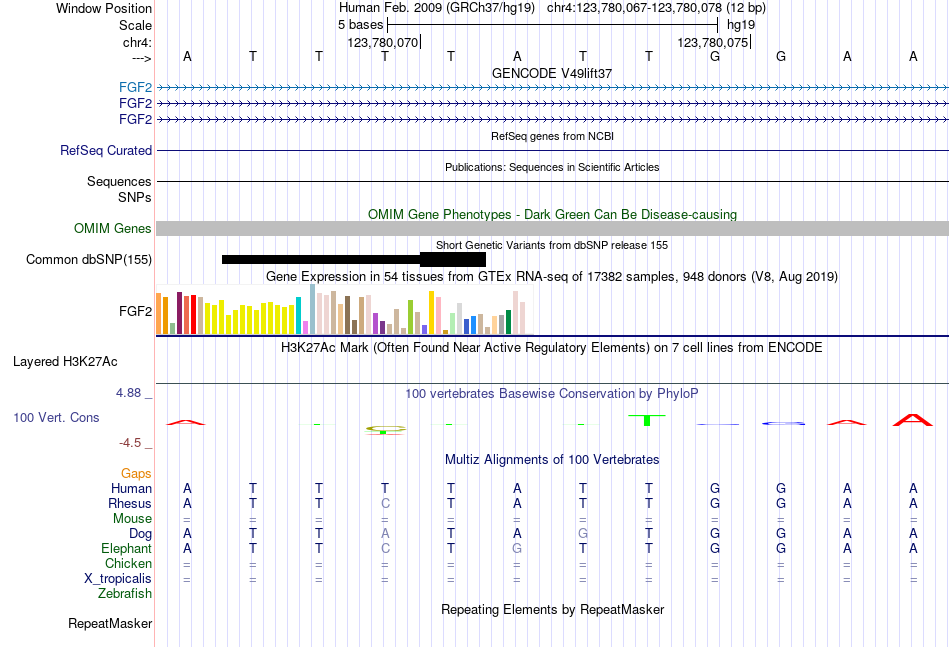Image resolution: width=950 pixels, height=647 pixels.
Task: Click the mismatched C base in Rhesus row
Action: (x=385, y=503)
